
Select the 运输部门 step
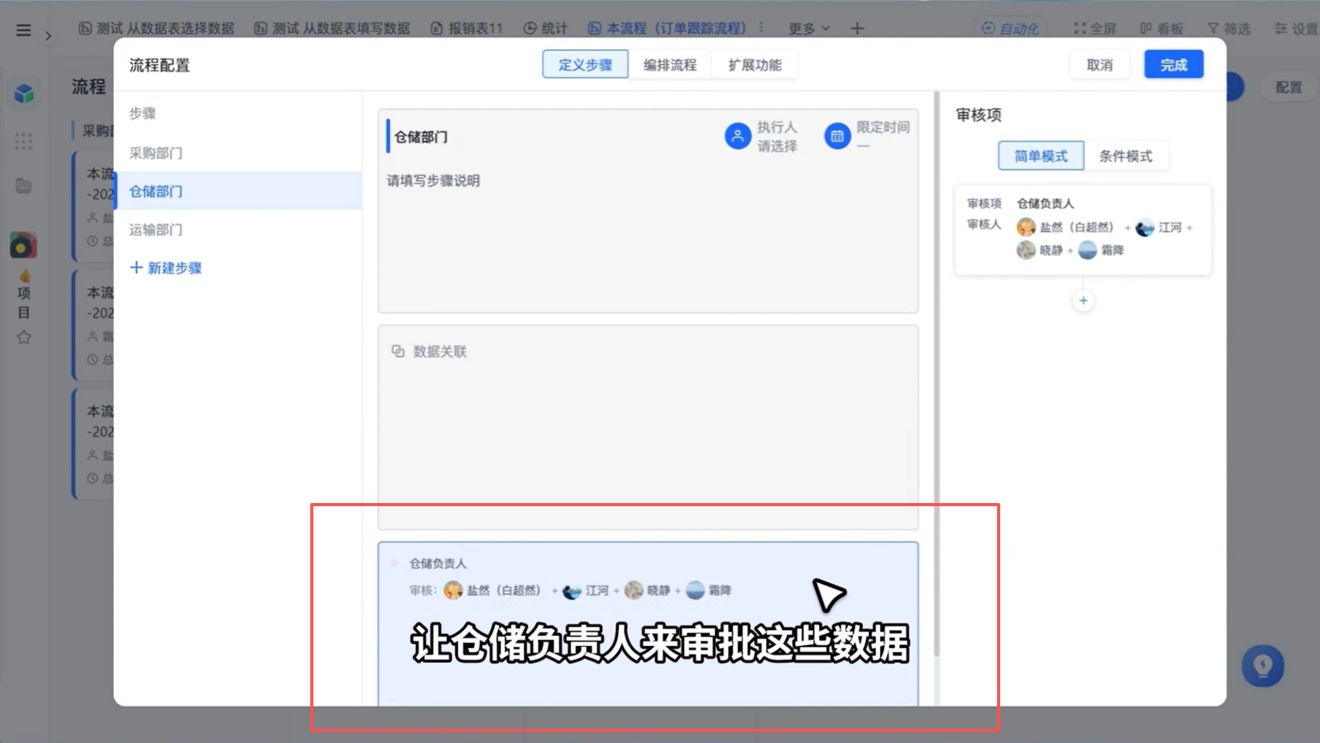point(238,229)
